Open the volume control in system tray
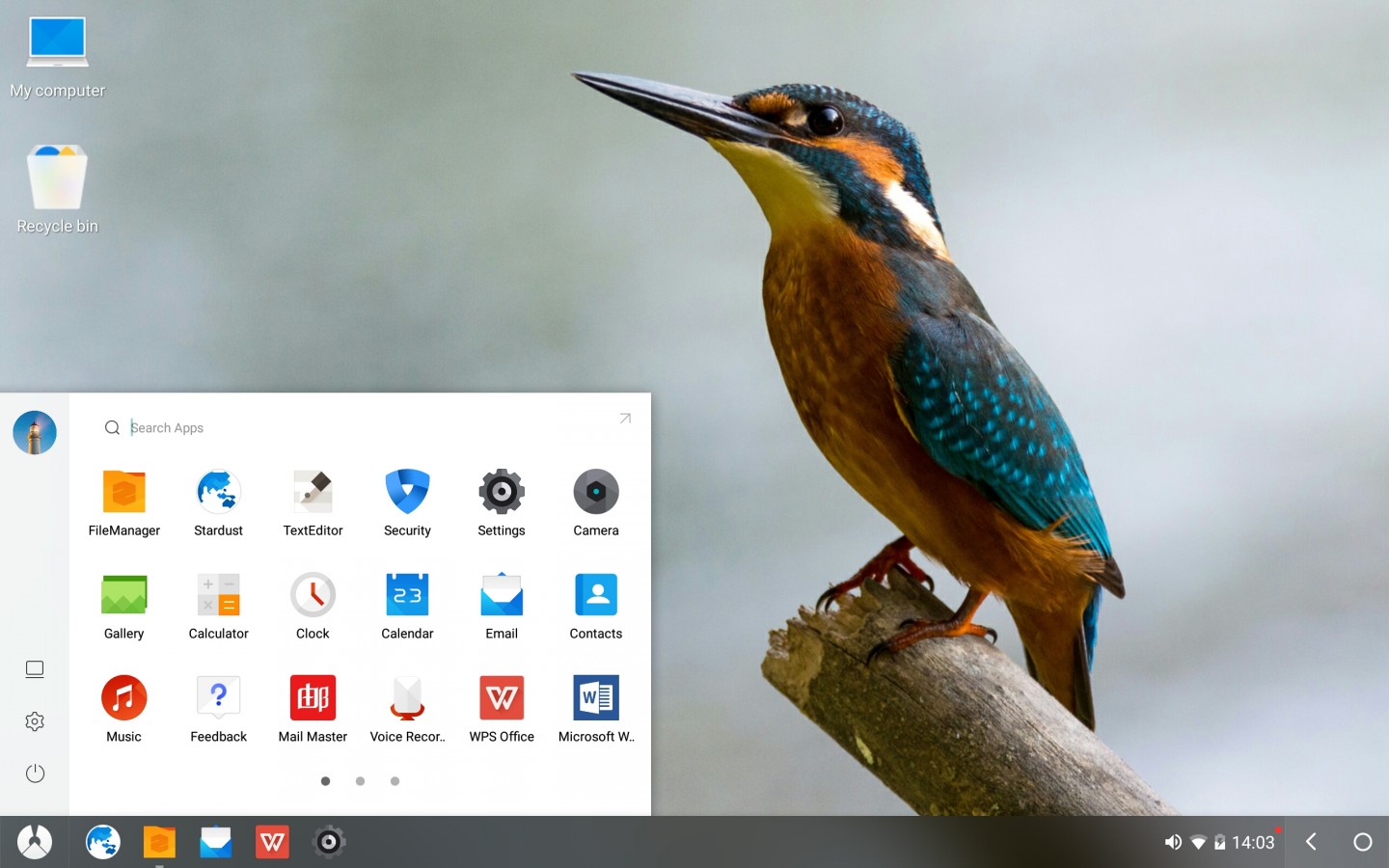The height and width of the screenshot is (868, 1389). 1172,842
